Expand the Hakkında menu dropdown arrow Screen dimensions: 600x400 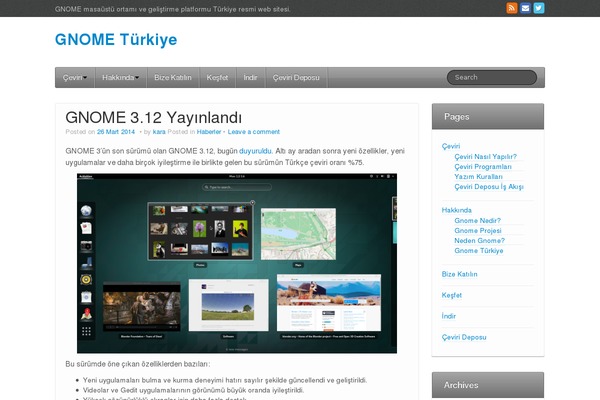click(137, 78)
